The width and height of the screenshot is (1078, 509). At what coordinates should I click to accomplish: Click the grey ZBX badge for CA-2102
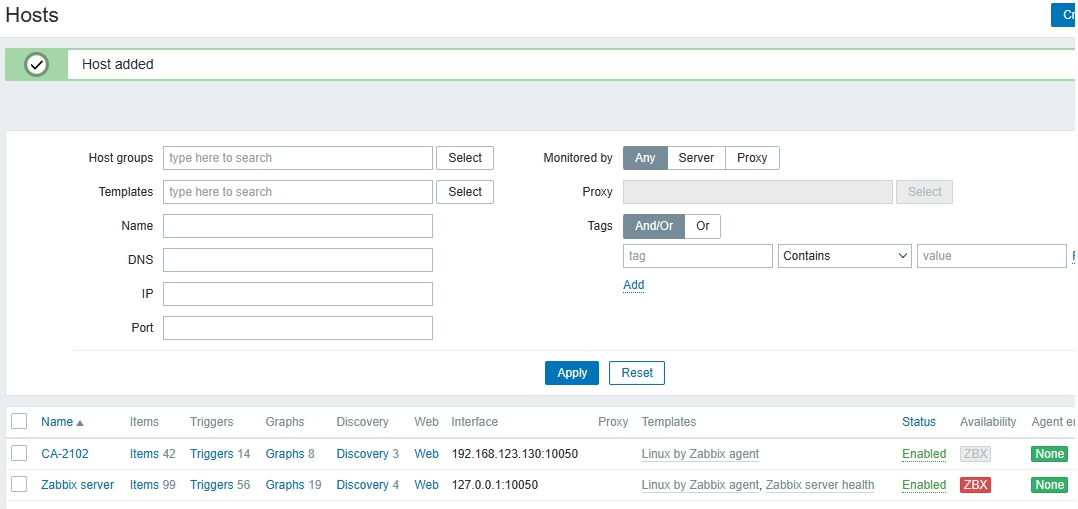click(975, 454)
